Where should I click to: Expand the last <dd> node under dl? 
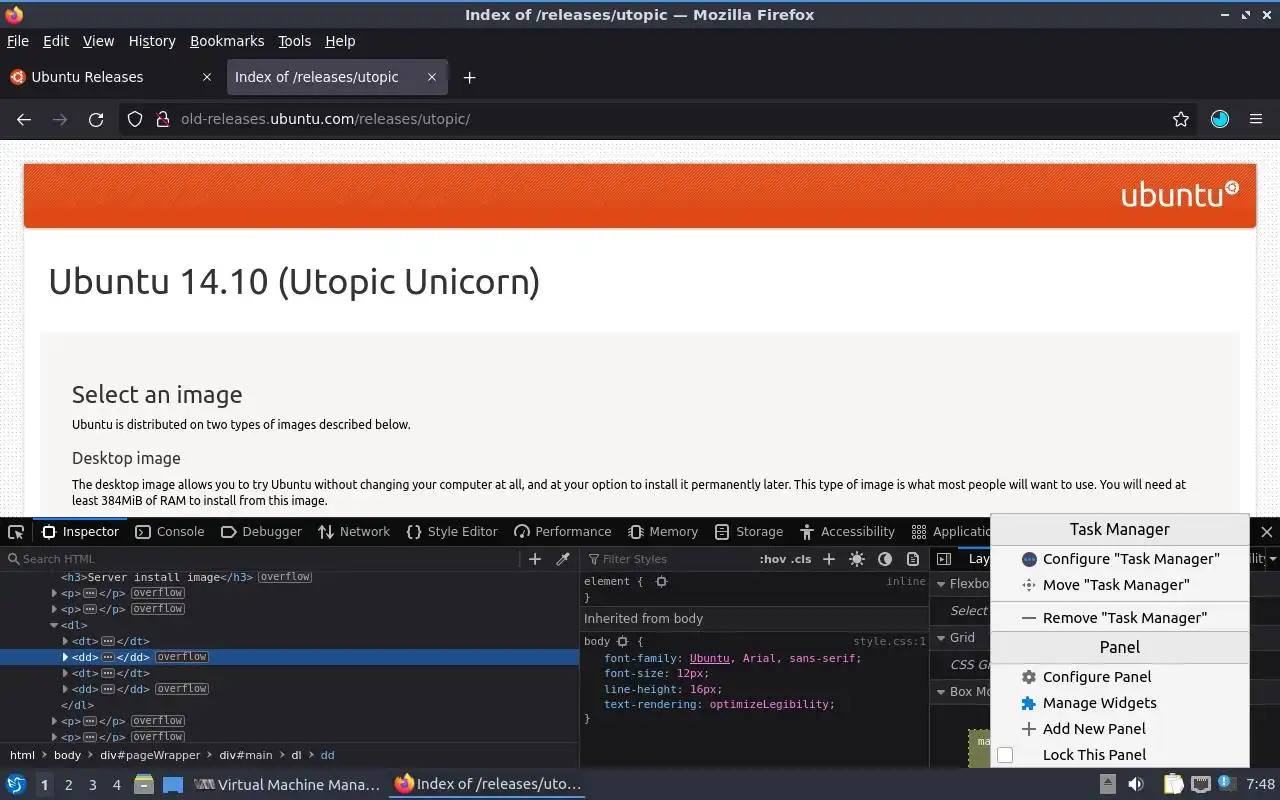pos(65,689)
